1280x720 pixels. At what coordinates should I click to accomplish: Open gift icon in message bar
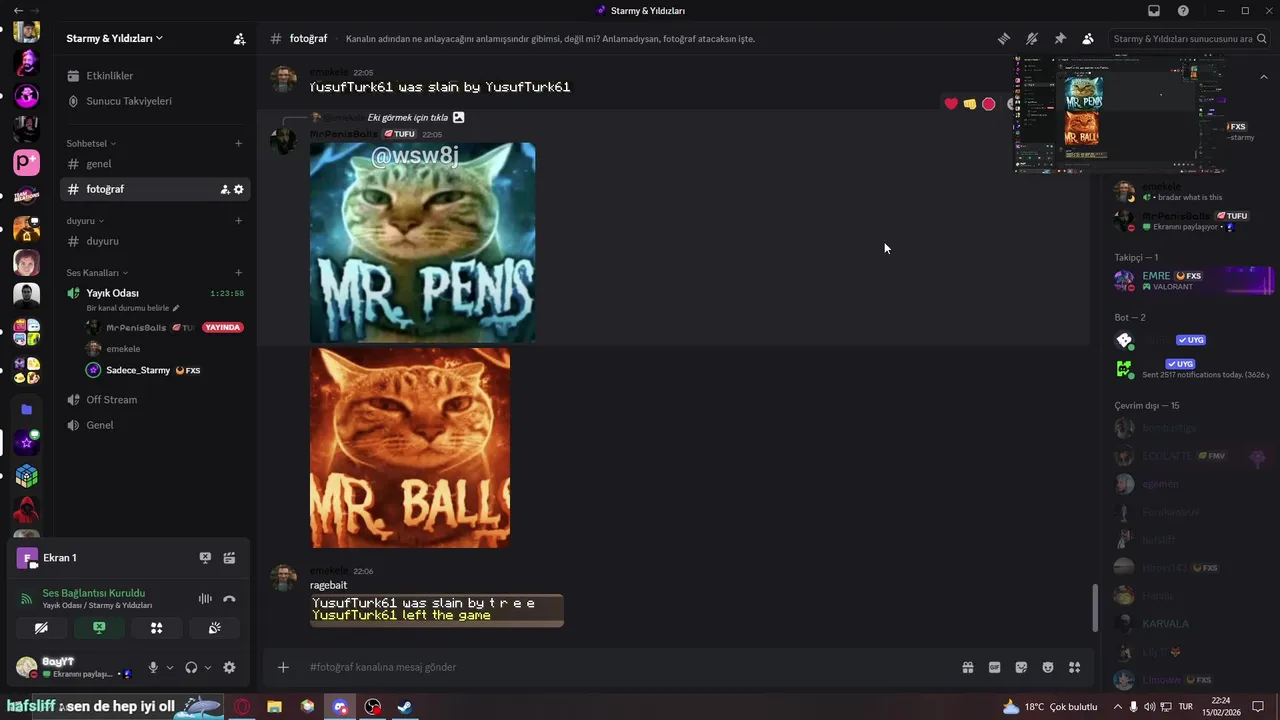click(968, 667)
